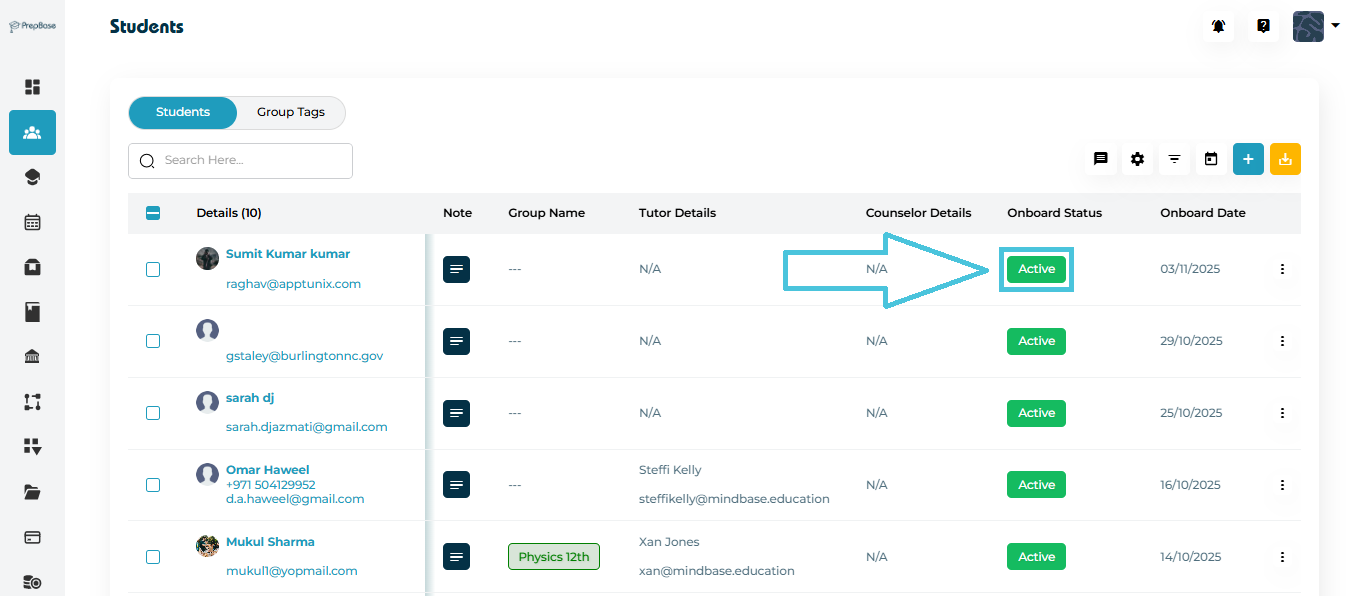Viewport: 1357px width, 596px height.
Task: Open the notifications bell
Action: click(1218, 27)
